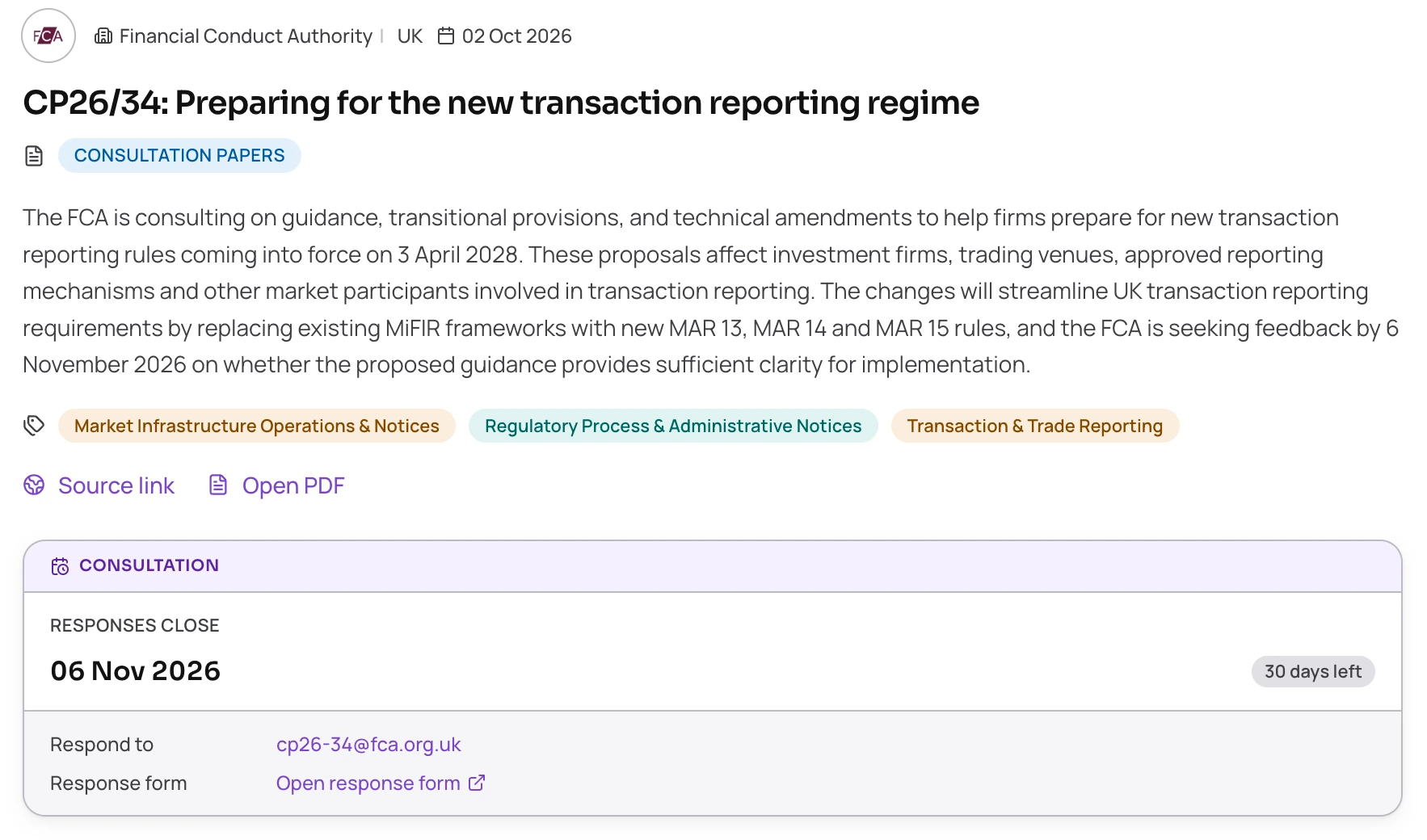Open the Source link
The image size is (1427, 840).
point(116,485)
